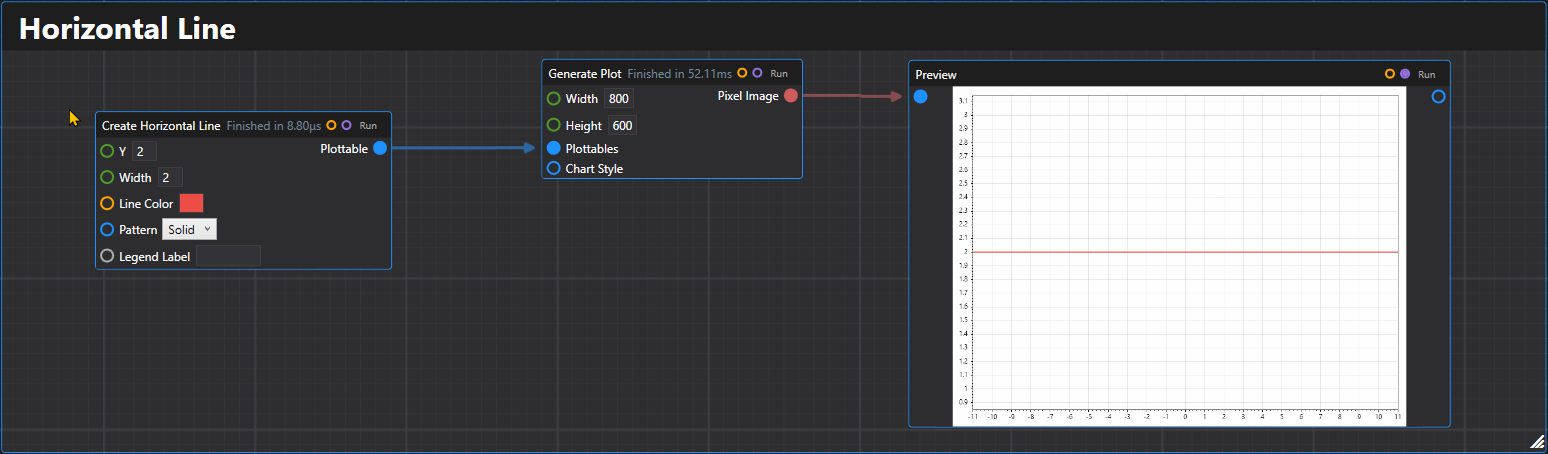Click the Height field showing 600

pyautogui.click(x=622, y=126)
